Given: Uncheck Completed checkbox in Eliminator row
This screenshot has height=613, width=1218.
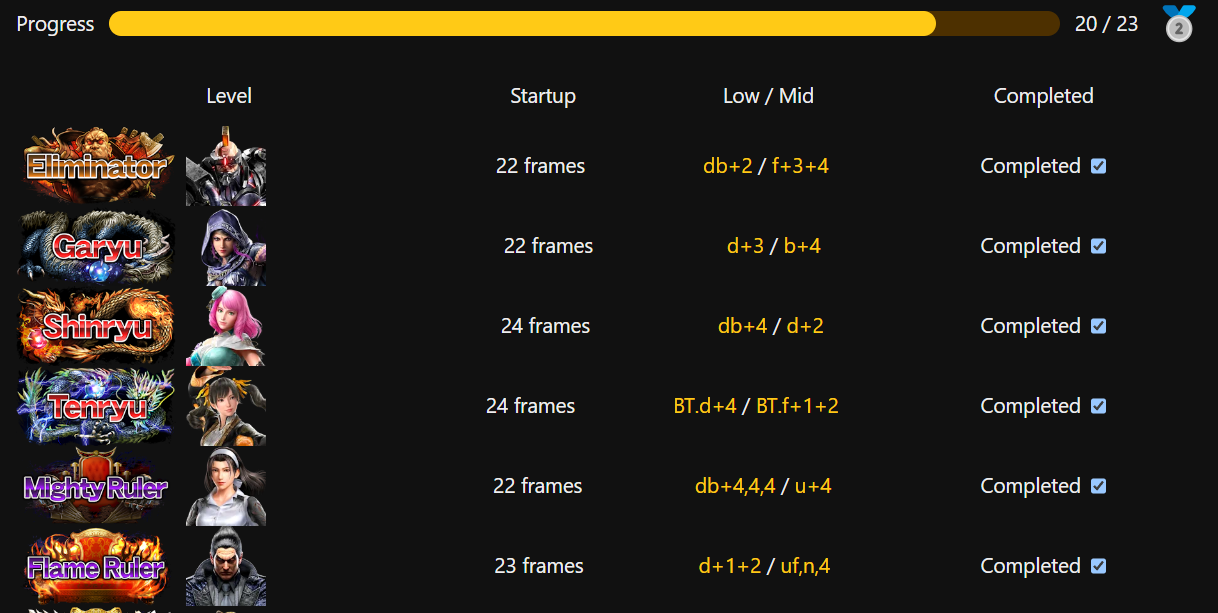Looking at the screenshot, I should point(1098,166).
